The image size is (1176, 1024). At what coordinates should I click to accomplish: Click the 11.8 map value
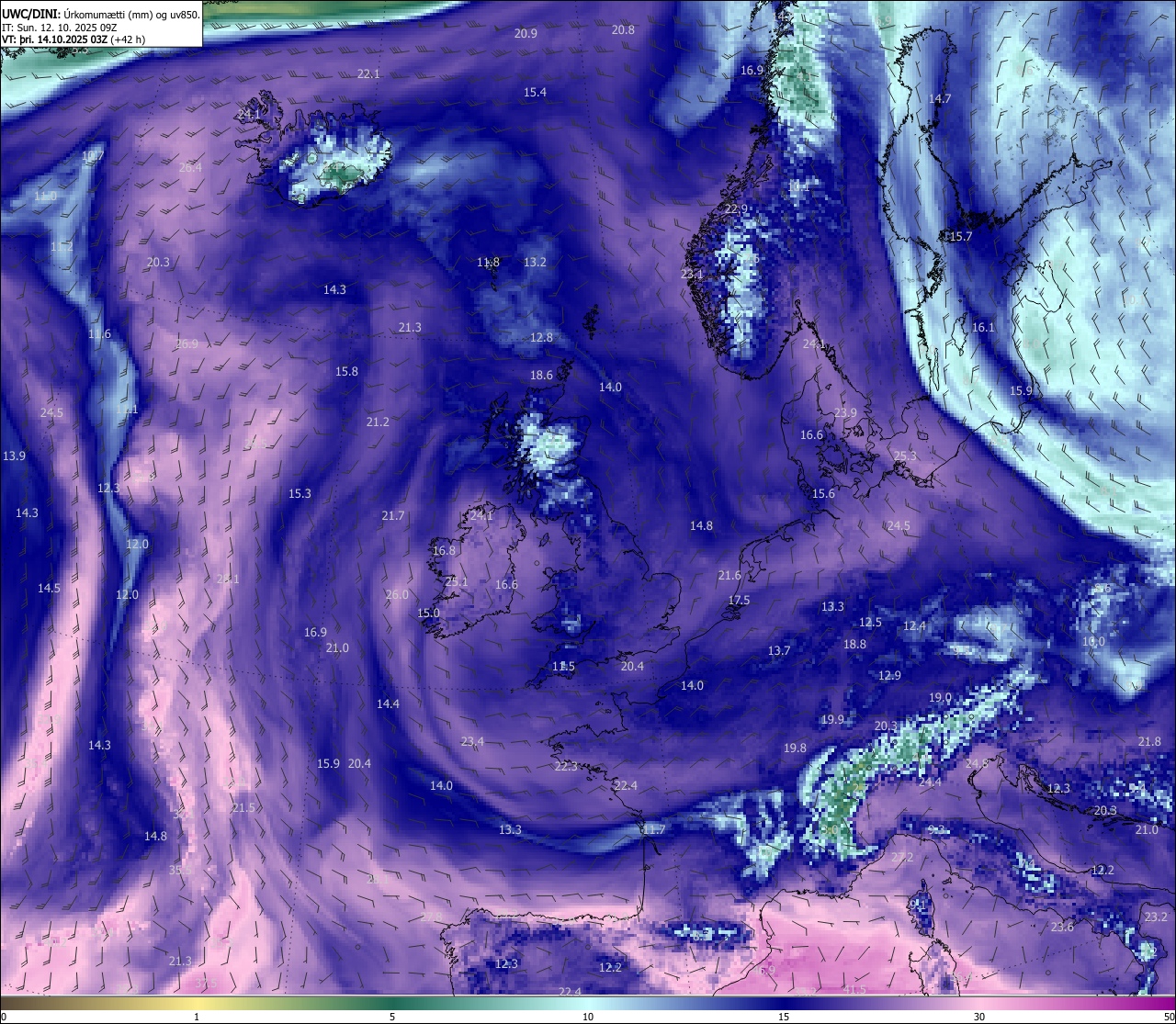pyautogui.click(x=488, y=262)
